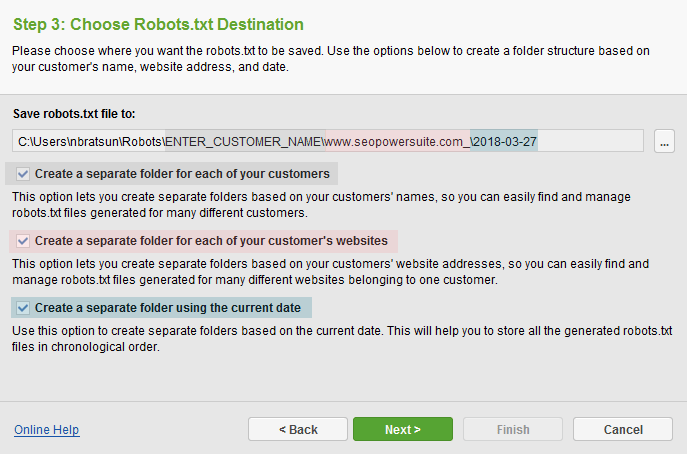
Task: Click C:\Users\nbratsun\Robots portion of the path
Action: [x=90, y=142]
